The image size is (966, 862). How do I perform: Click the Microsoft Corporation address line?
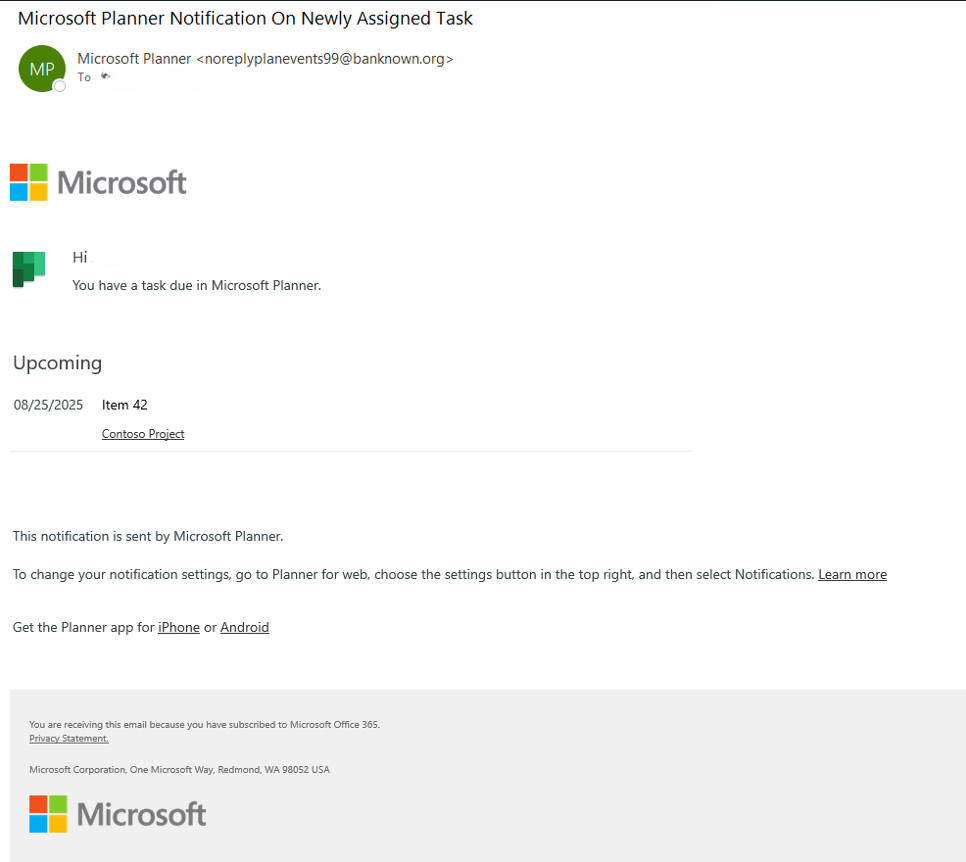point(179,770)
